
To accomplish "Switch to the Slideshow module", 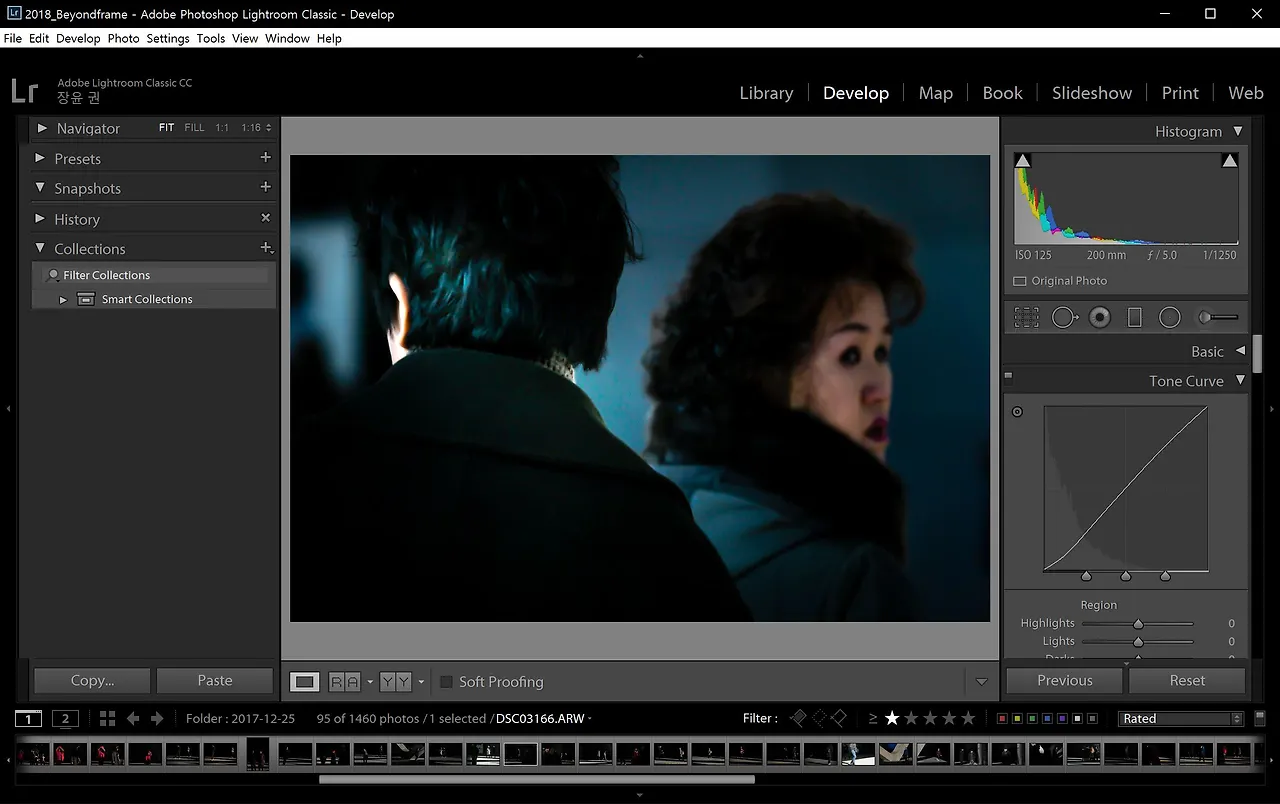I will coord(1092,93).
